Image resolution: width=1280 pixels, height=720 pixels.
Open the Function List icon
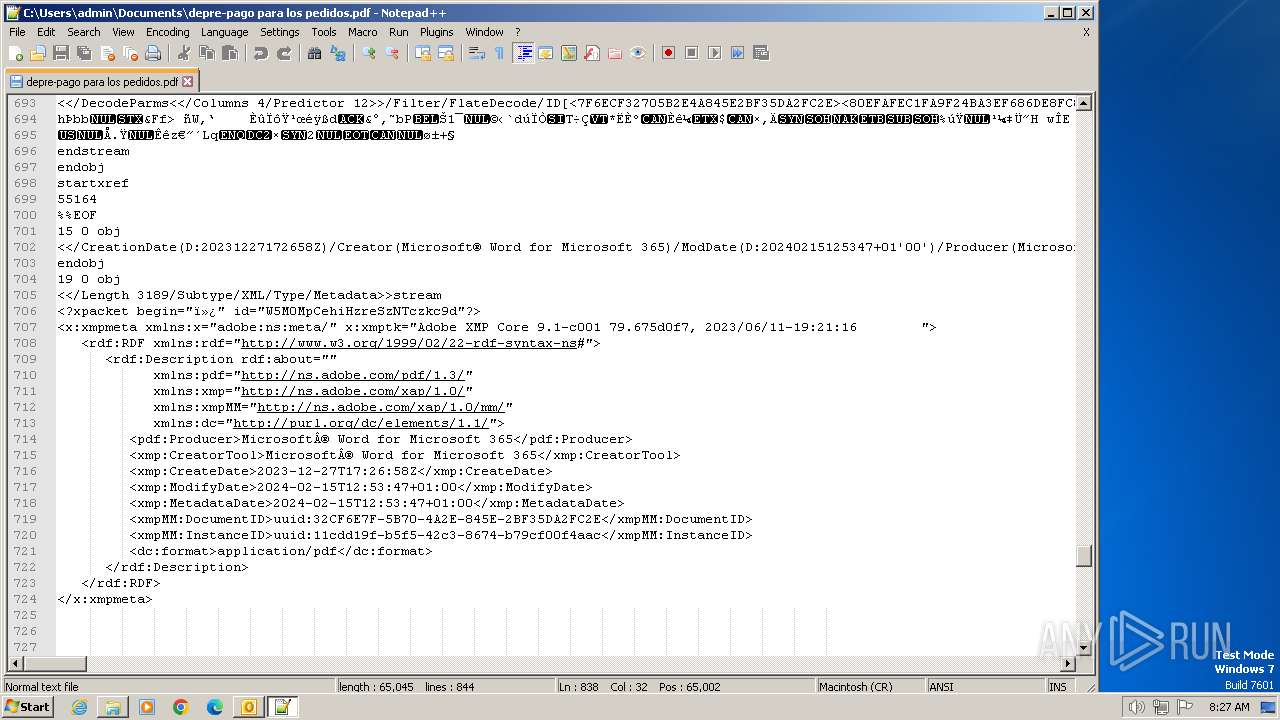(x=591, y=53)
